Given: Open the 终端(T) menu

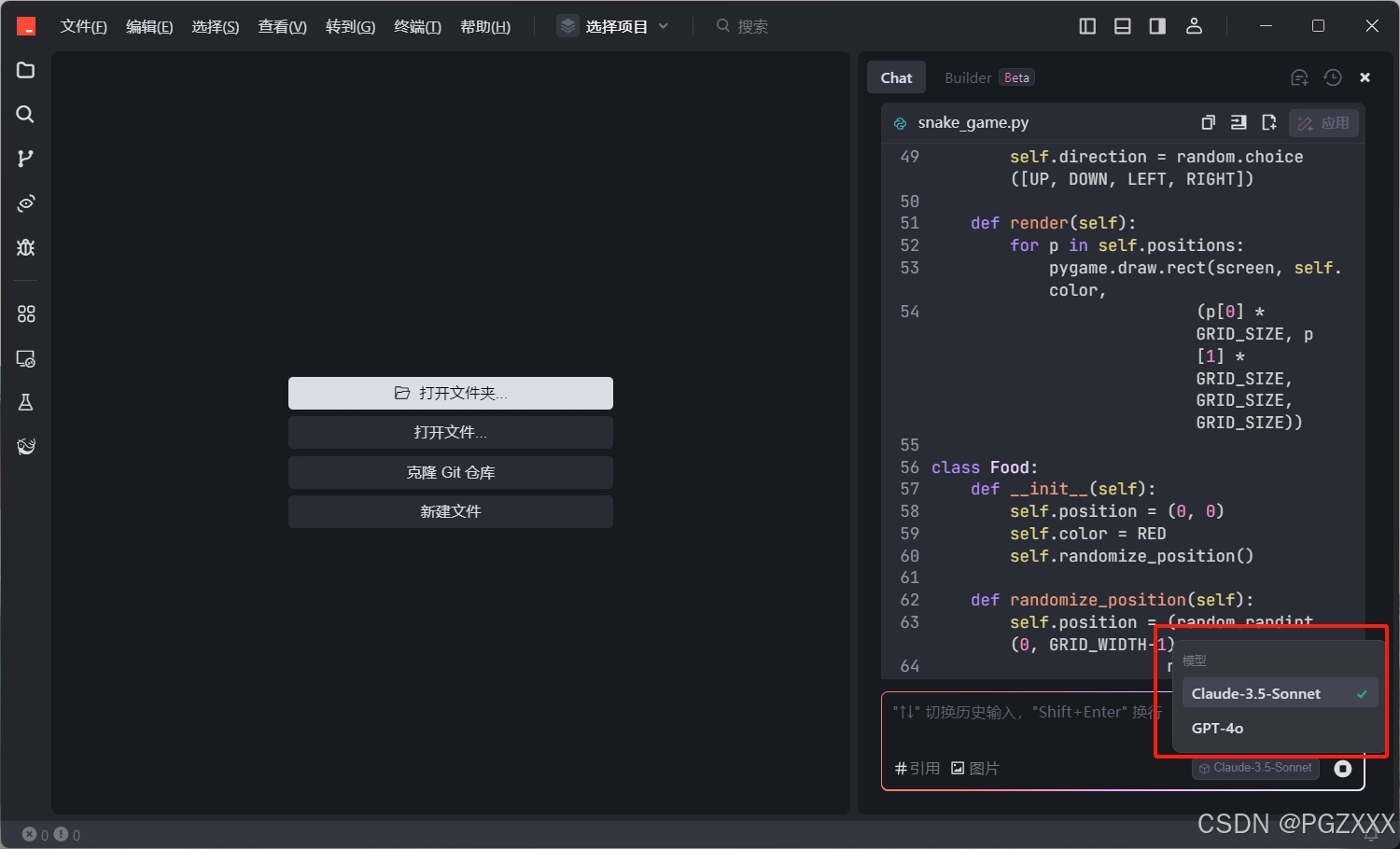Looking at the screenshot, I should click(x=417, y=26).
